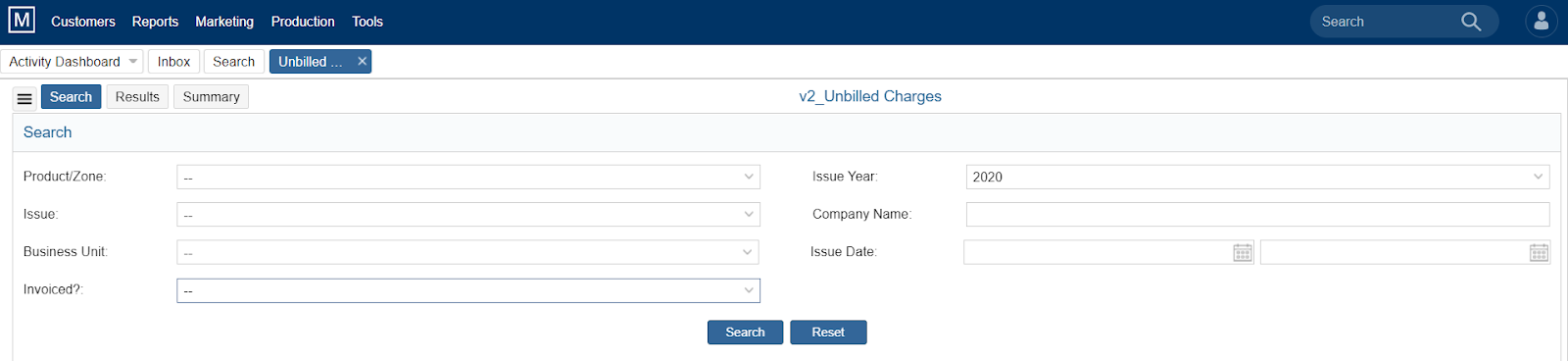Switch to the Results tab
The height and width of the screenshot is (361, 1568).
tap(137, 96)
